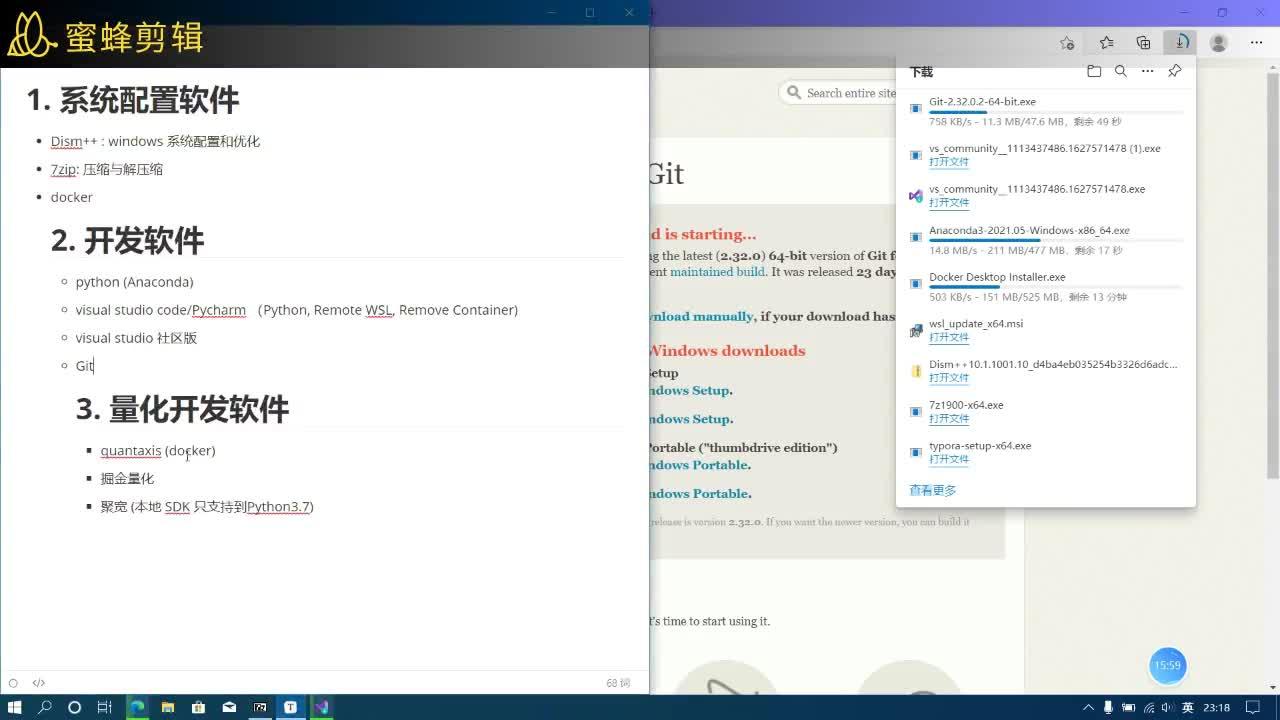Open Microsoft Store from the taskbar

tap(198, 707)
